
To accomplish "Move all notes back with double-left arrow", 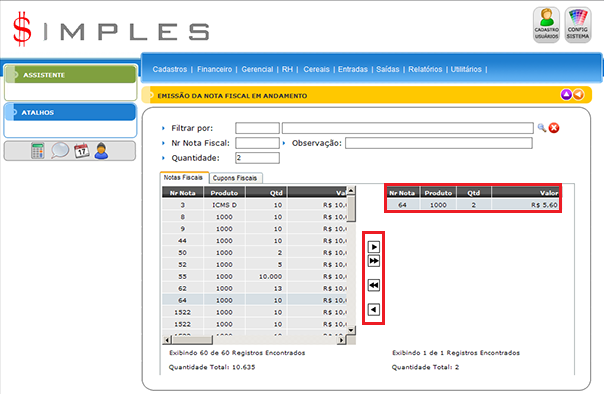I will (x=374, y=285).
